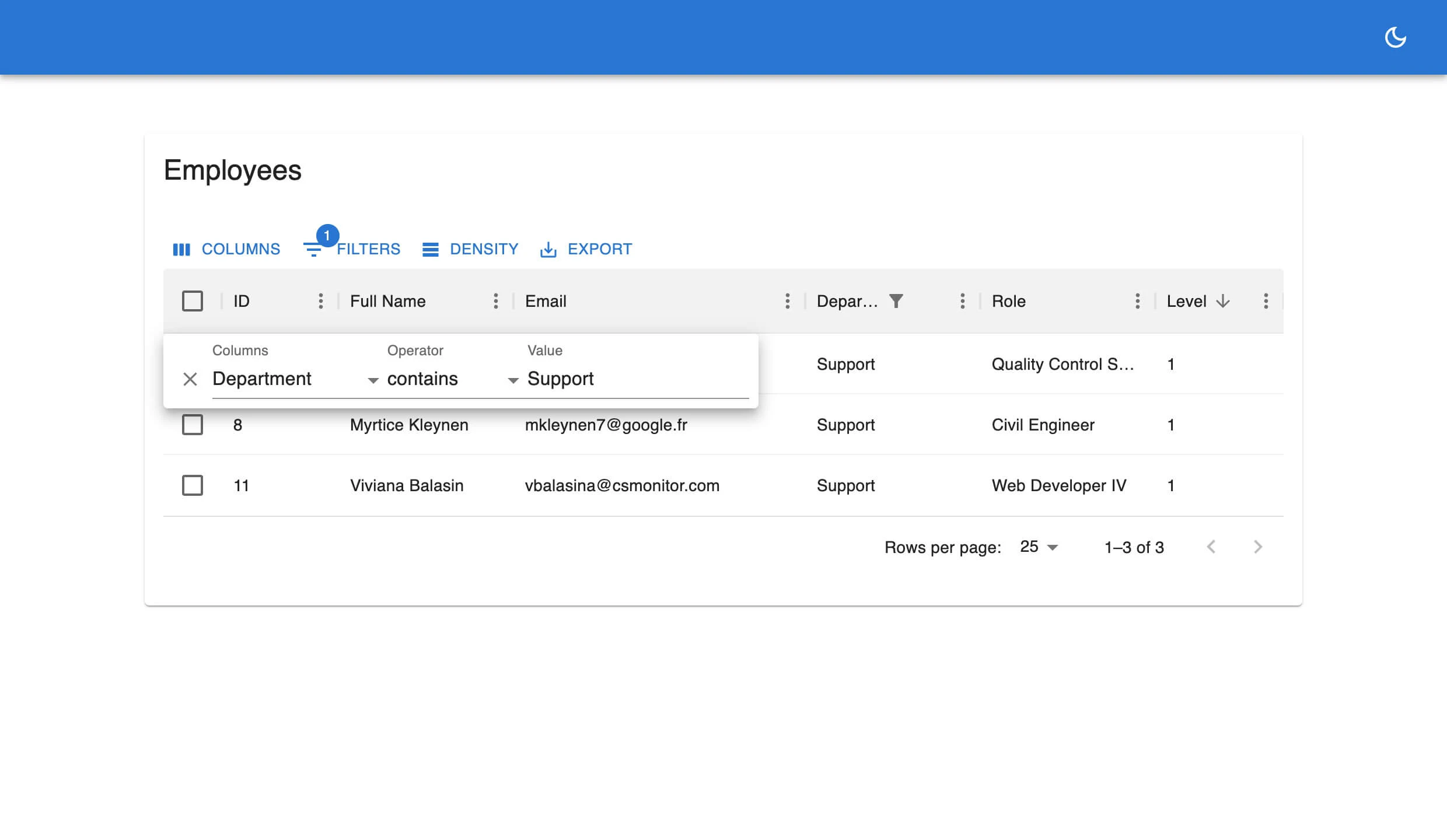This screenshot has width=1447, height=840.
Task: Open the Role column menu dots
Action: [1137, 301]
